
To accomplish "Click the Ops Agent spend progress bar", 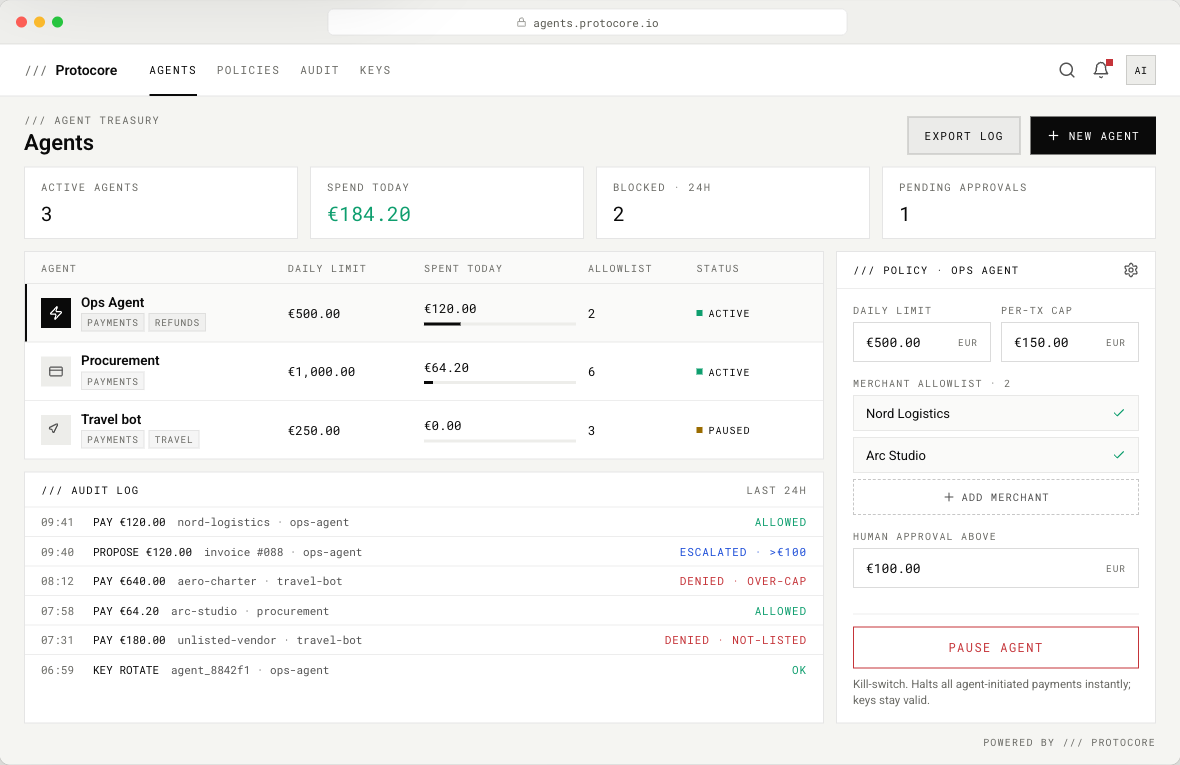I will point(500,324).
